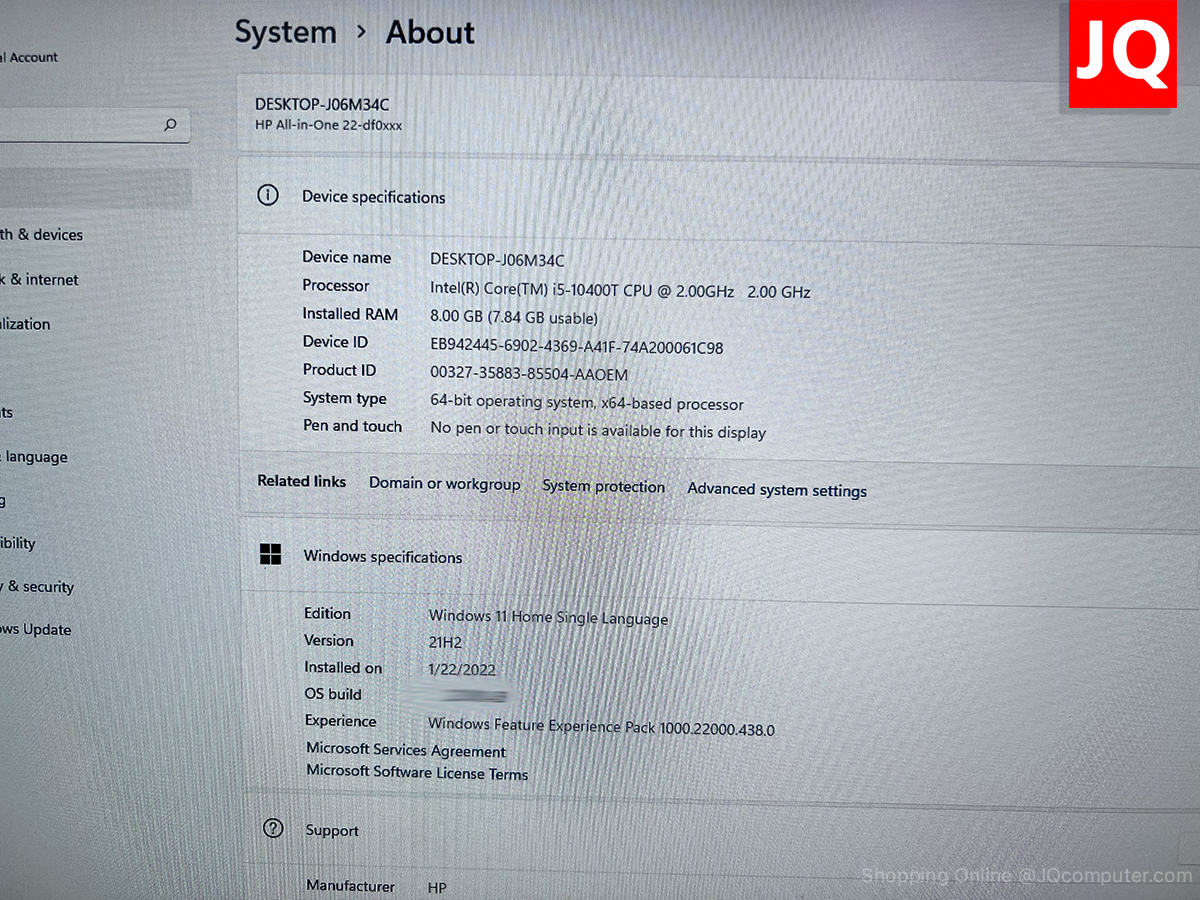This screenshot has height=900, width=1200.
Task: Open Bluetooth & devices in sidebar
Action: 41,235
